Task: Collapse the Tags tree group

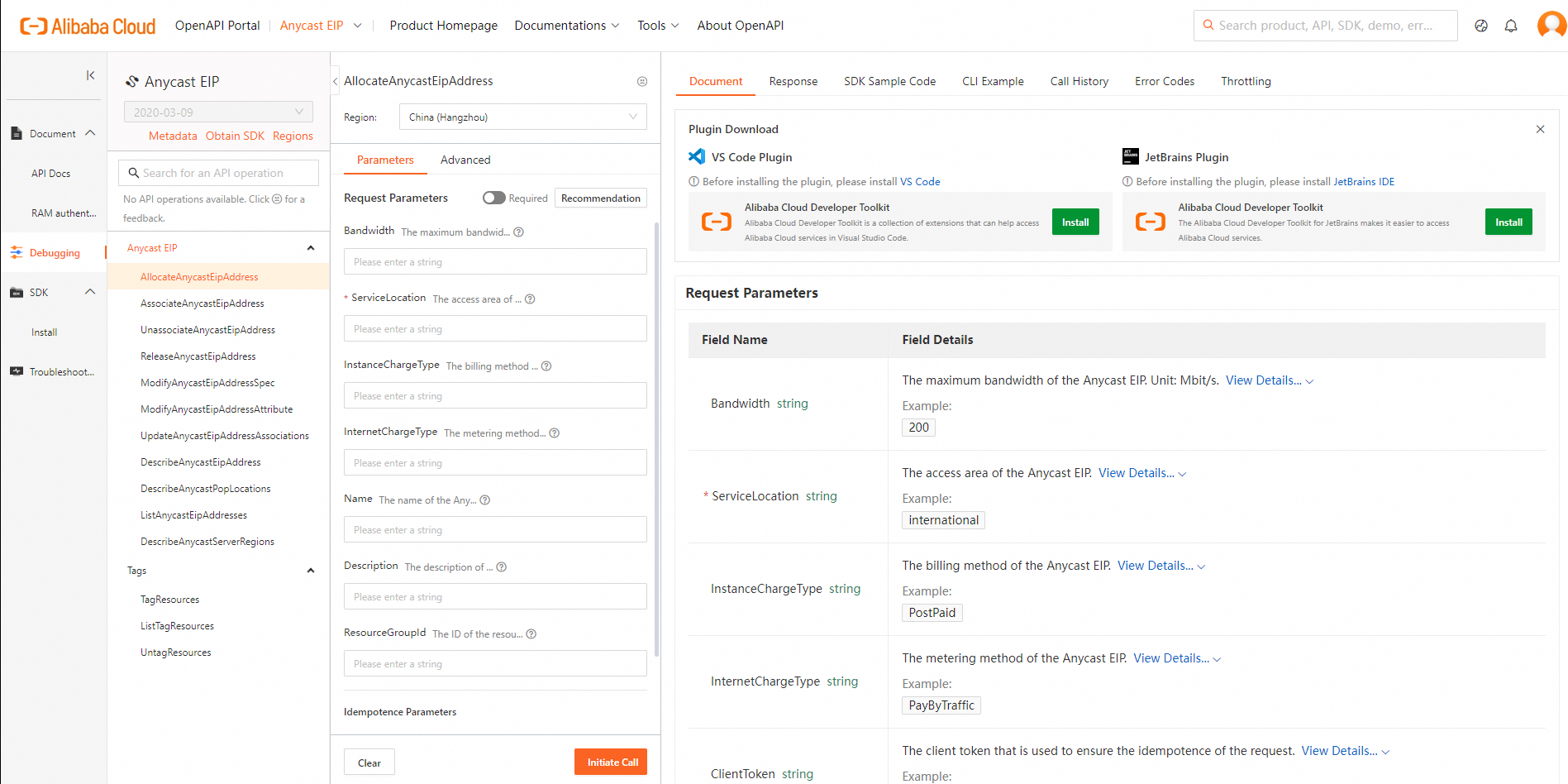Action: pos(311,571)
